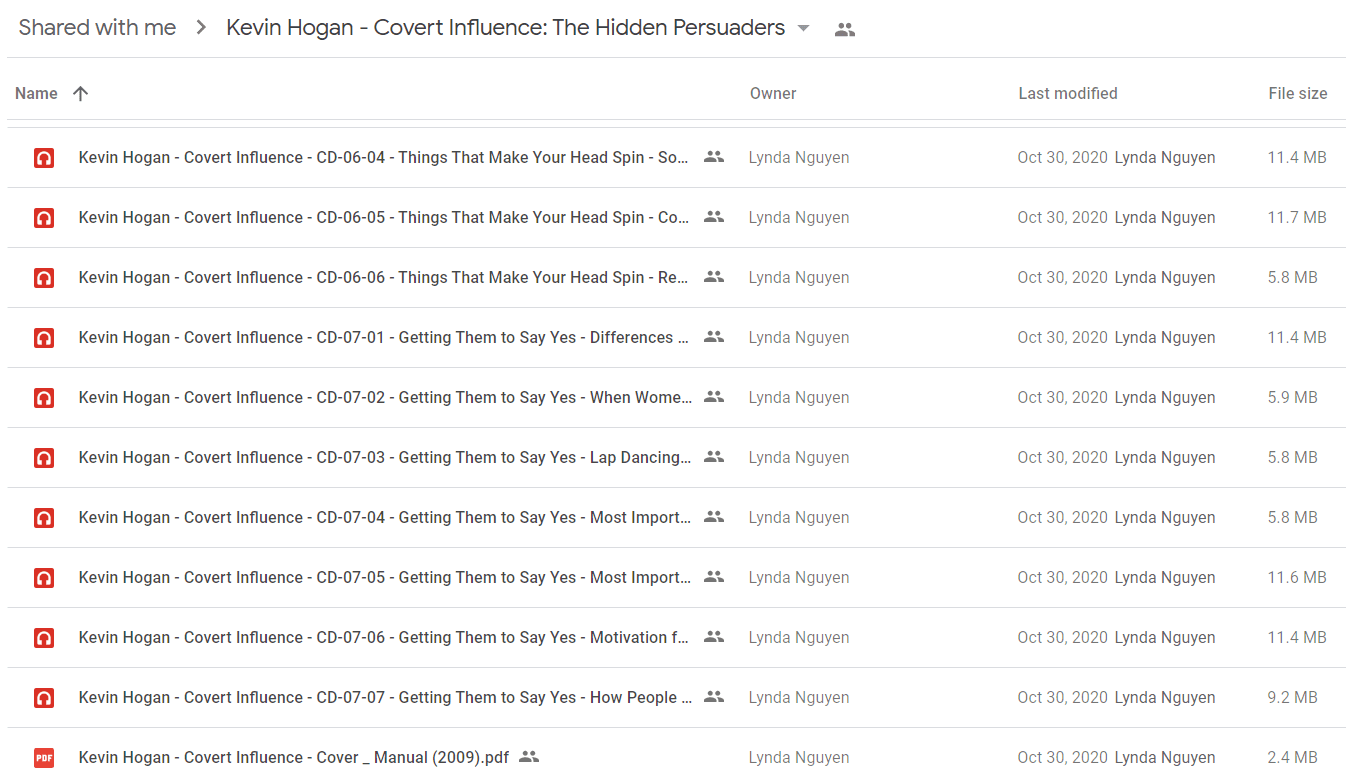Click the shared people icon on CD-07-05 row

[x=713, y=577]
